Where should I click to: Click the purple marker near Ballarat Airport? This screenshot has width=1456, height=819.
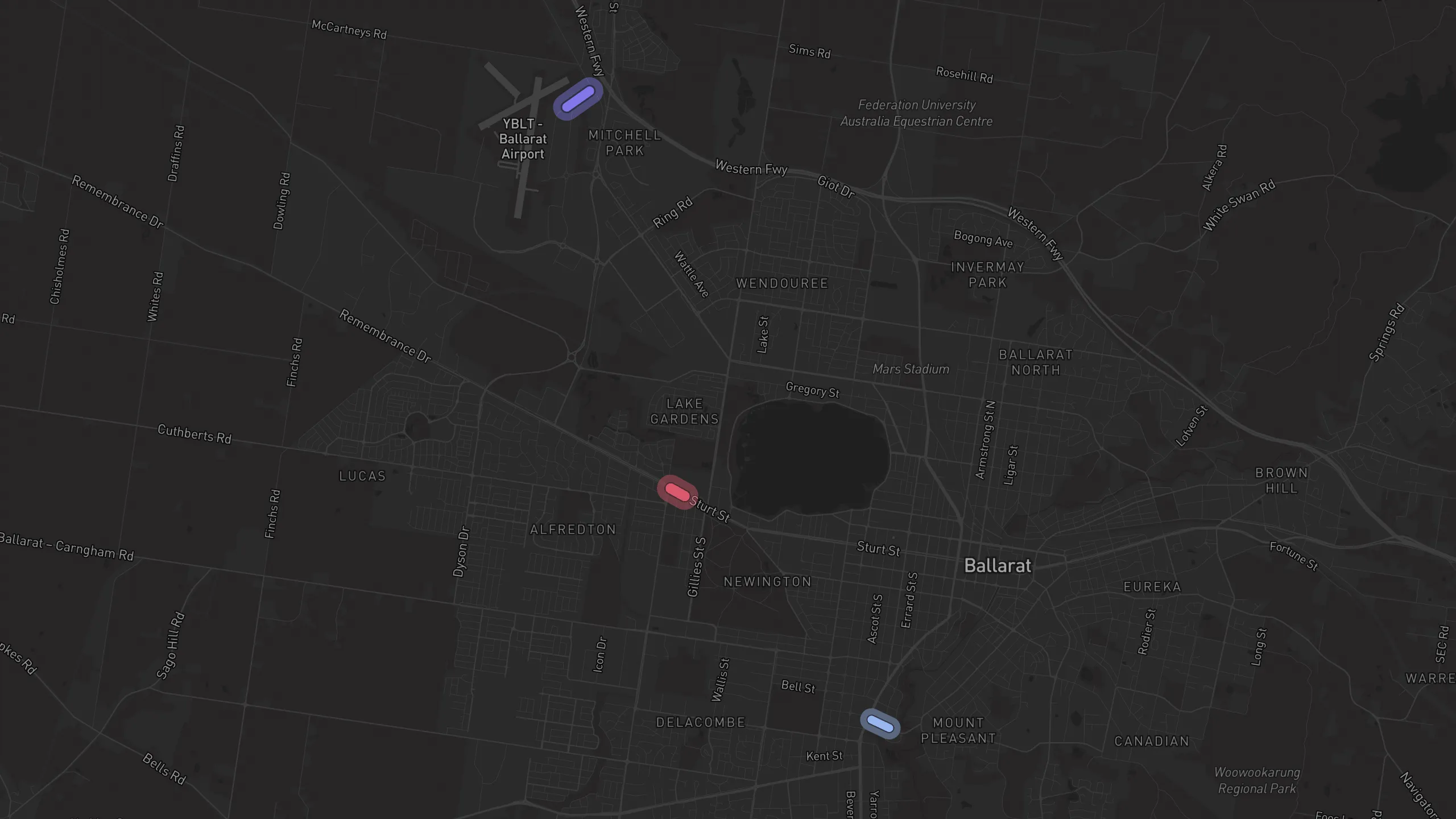point(578,99)
